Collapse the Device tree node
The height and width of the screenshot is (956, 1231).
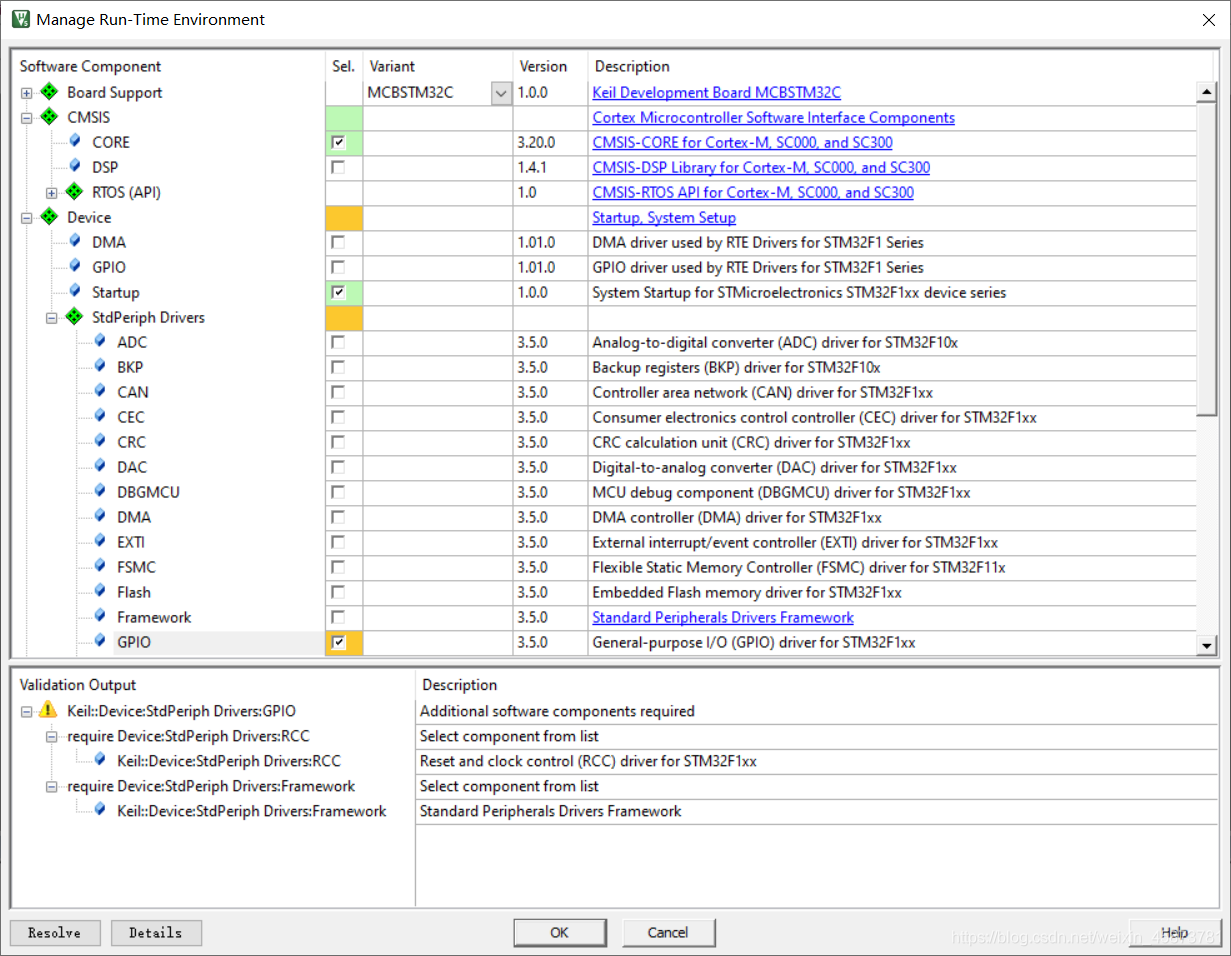pos(27,218)
